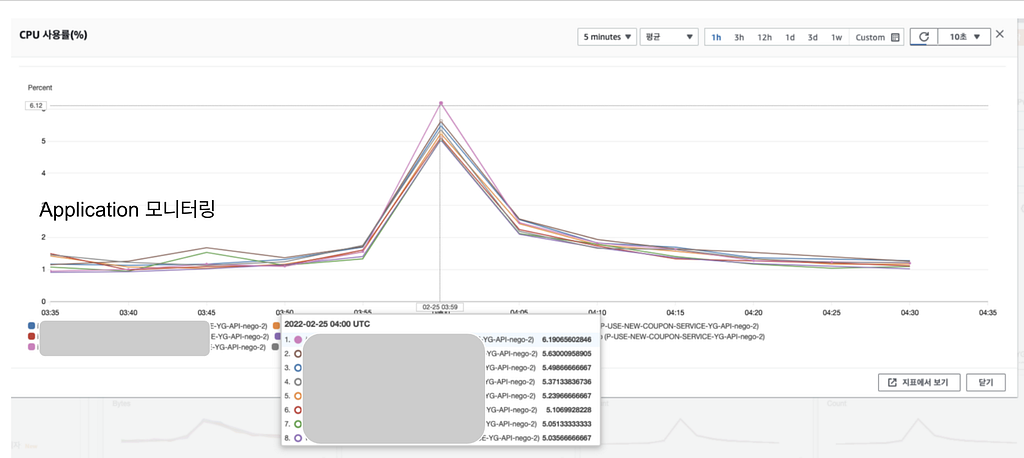Close the CPU chart panel
Image resolution: width=1024 pixels, height=458 pixels.
1000,35
